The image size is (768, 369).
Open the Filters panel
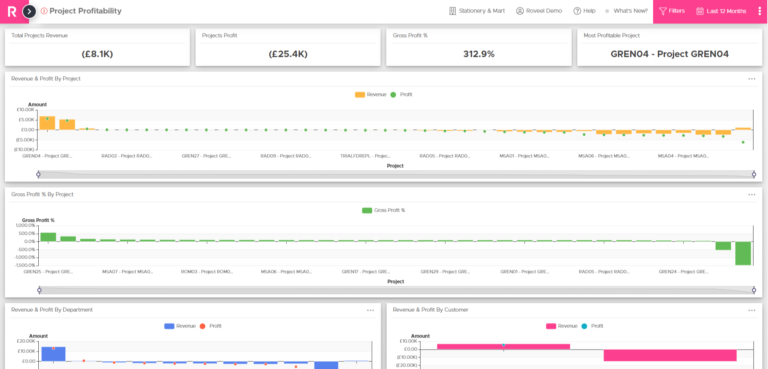pyautogui.click(x=672, y=11)
